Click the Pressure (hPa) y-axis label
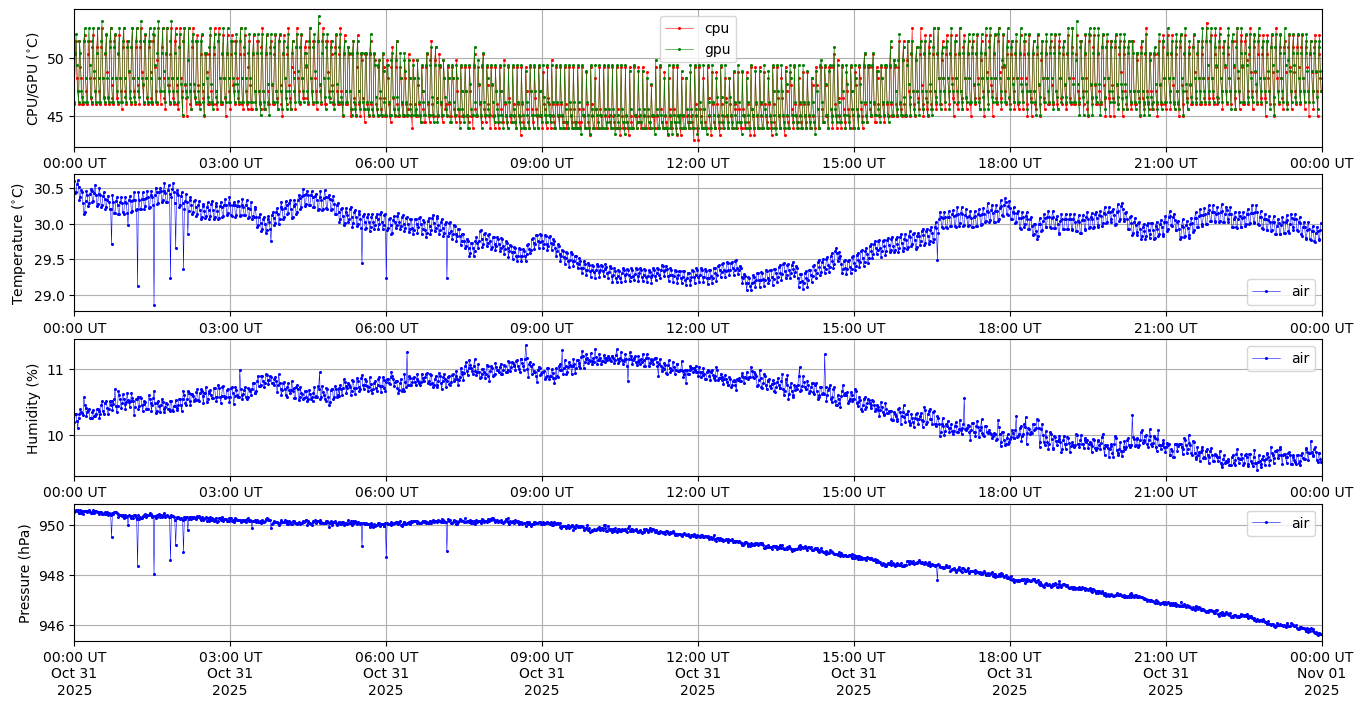Viewport: 1363px width, 707px height. pyautogui.click(x=25, y=573)
